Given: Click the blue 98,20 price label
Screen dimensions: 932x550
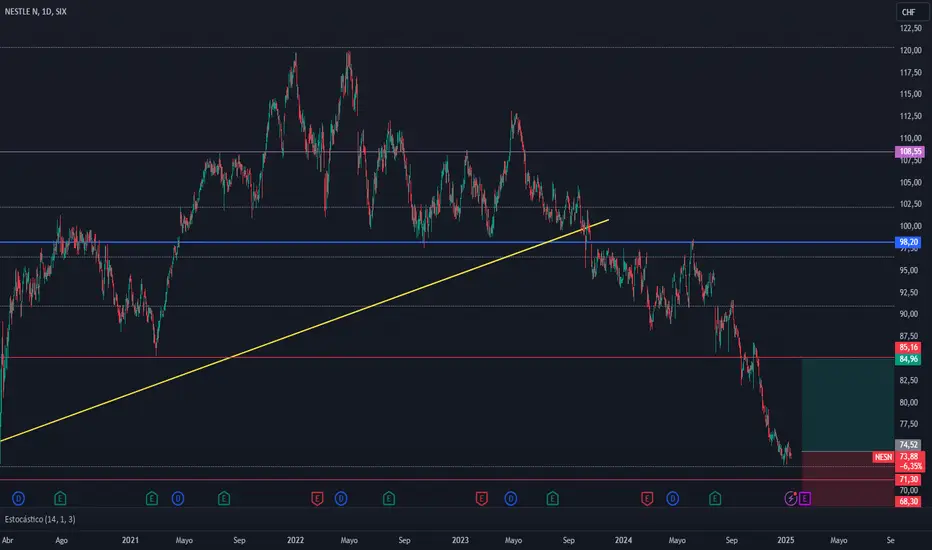Looking at the screenshot, I should click(908, 242).
